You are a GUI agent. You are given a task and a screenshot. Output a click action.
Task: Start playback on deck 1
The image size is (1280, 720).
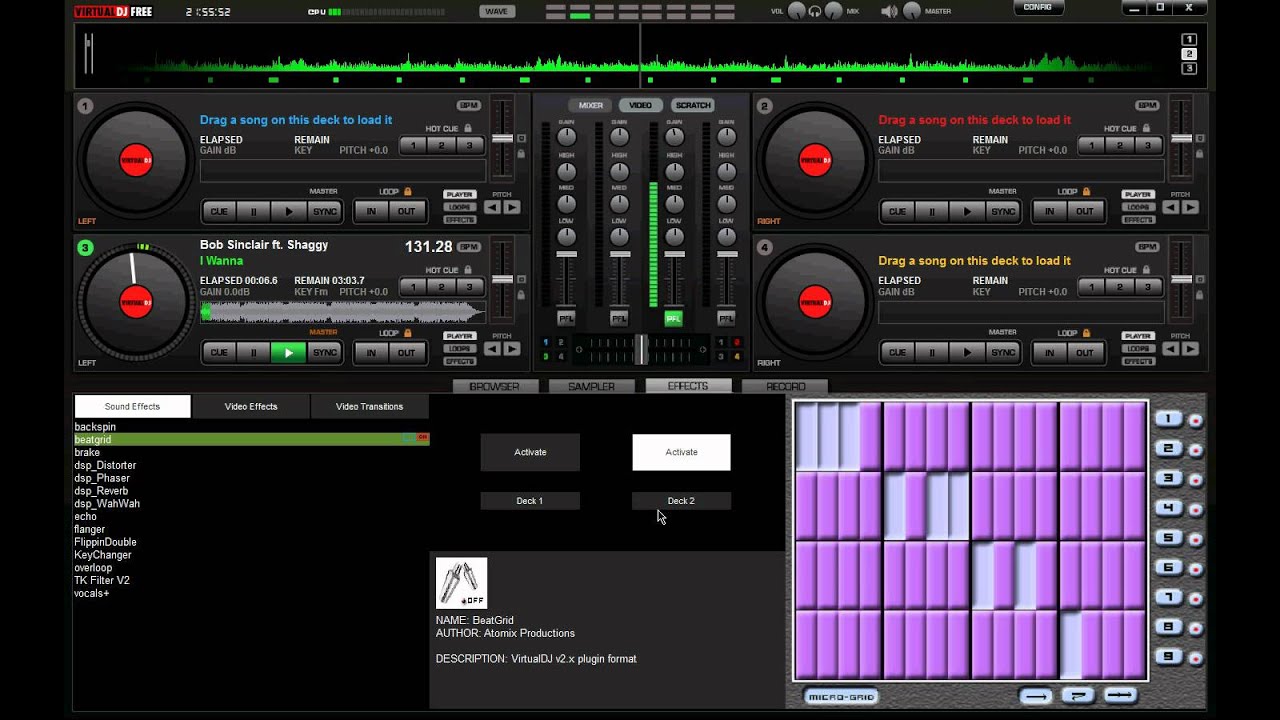pos(289,211)
